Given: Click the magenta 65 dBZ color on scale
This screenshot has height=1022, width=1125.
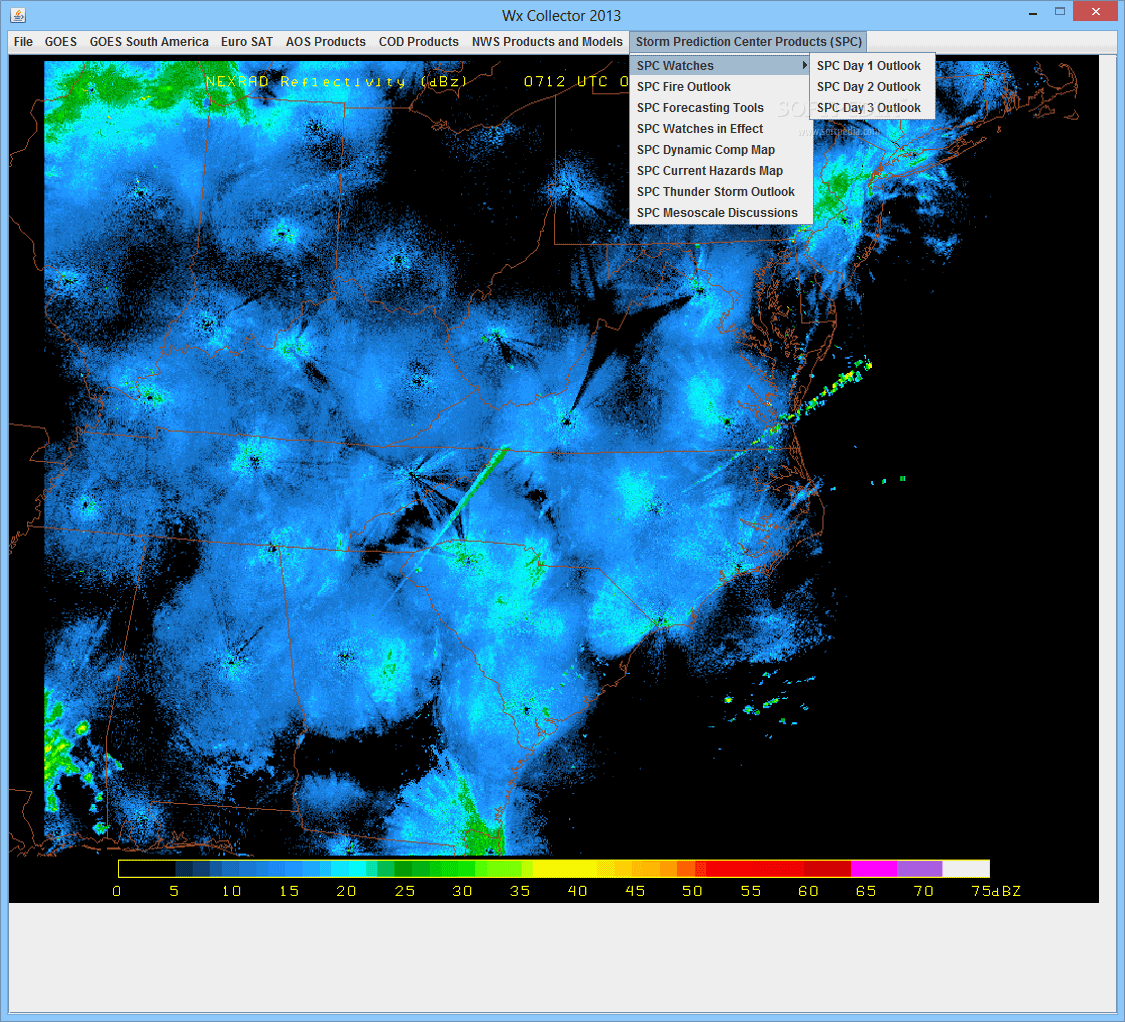Looking at the screenshot, I should pyautogui.click(x=873, y=868).
